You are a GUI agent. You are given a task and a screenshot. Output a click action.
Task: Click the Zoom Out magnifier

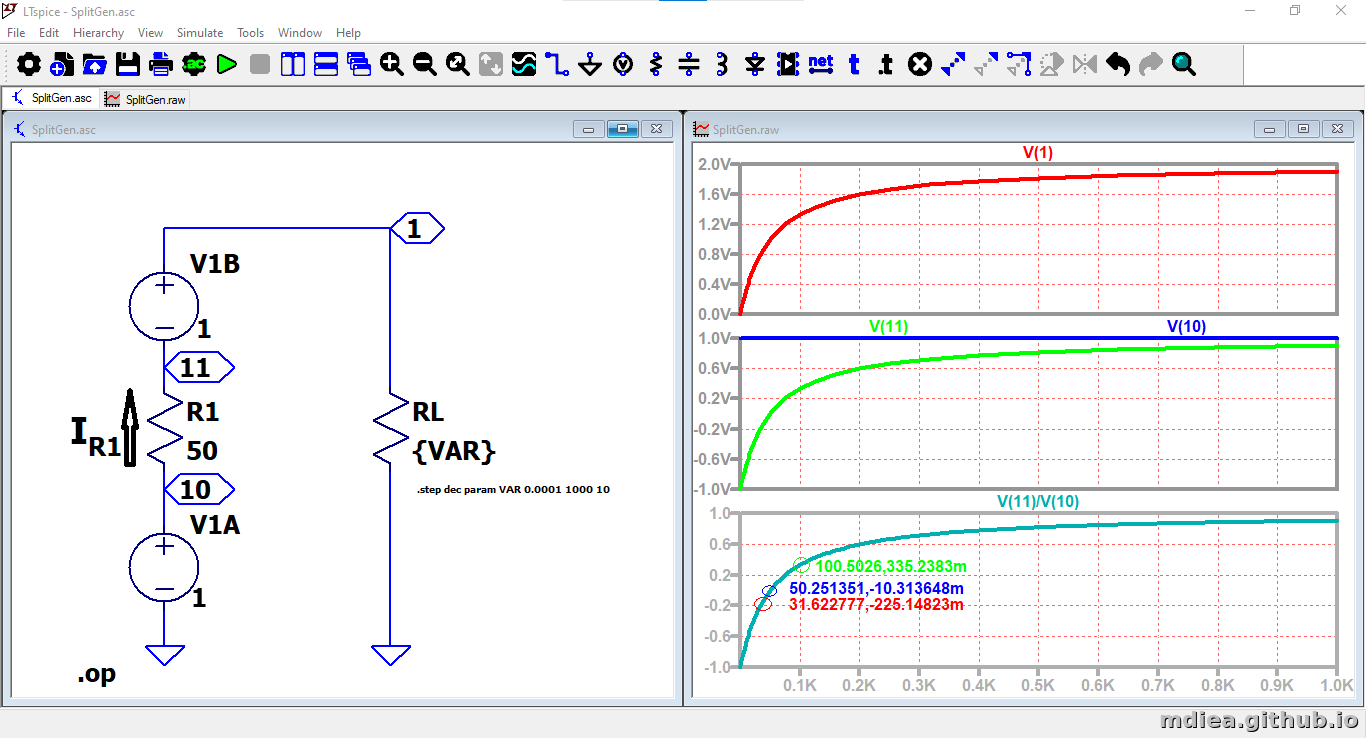[x=425, y=65]
